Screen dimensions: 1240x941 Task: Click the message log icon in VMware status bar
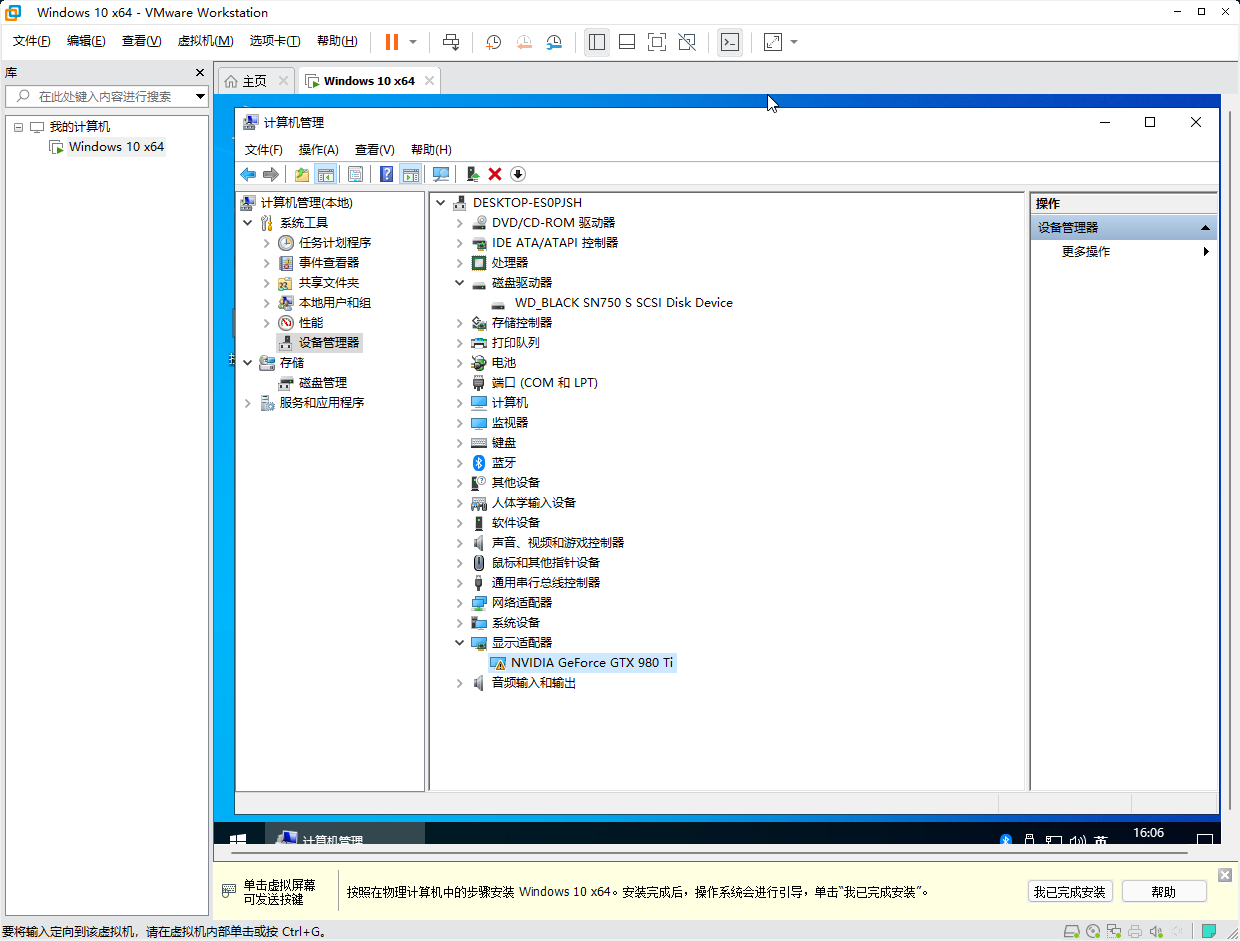pyautogui.click(x=1209, y=931)
